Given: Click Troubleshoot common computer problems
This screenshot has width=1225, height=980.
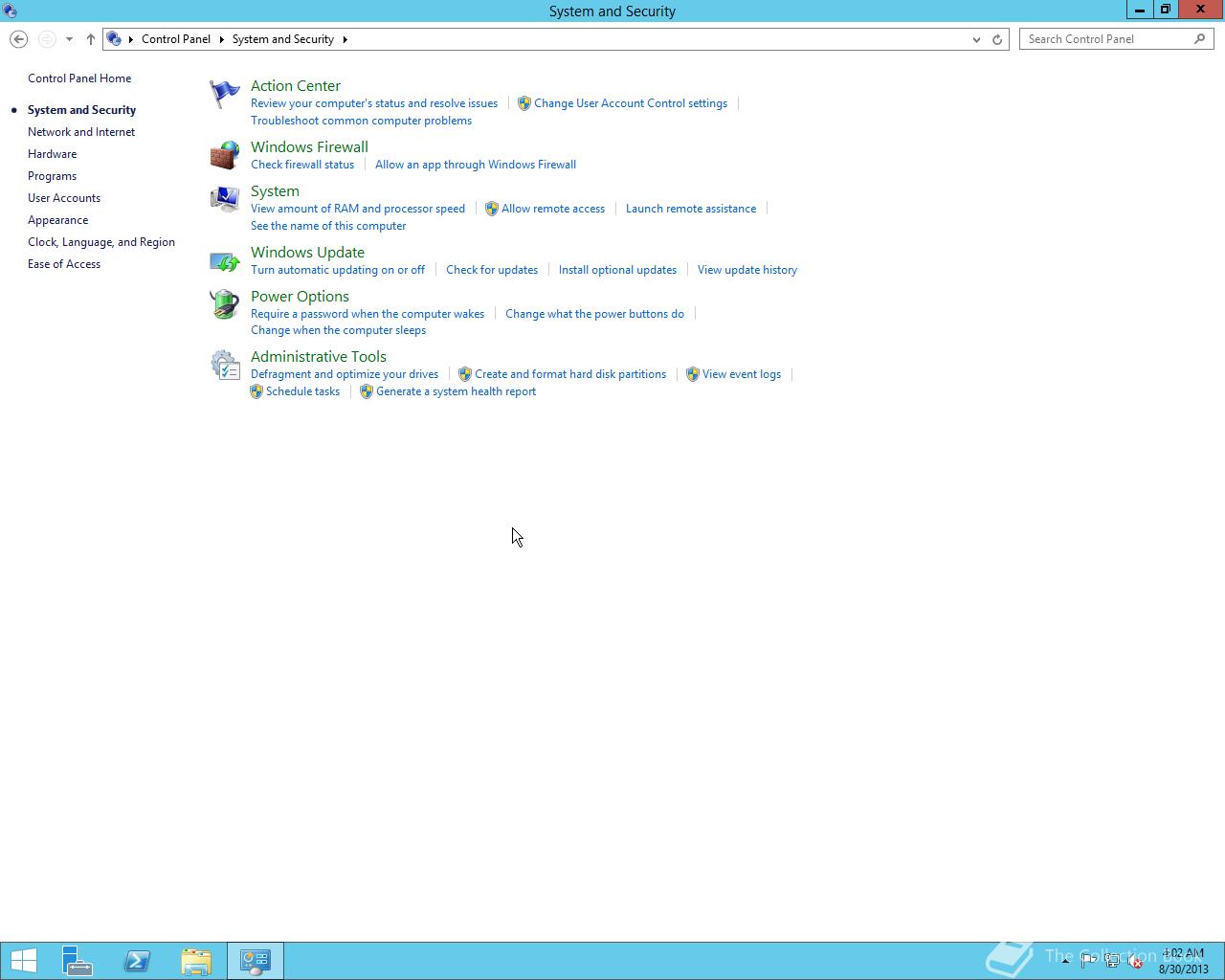Looking at the screenshot, I should [x=361, y=121].
